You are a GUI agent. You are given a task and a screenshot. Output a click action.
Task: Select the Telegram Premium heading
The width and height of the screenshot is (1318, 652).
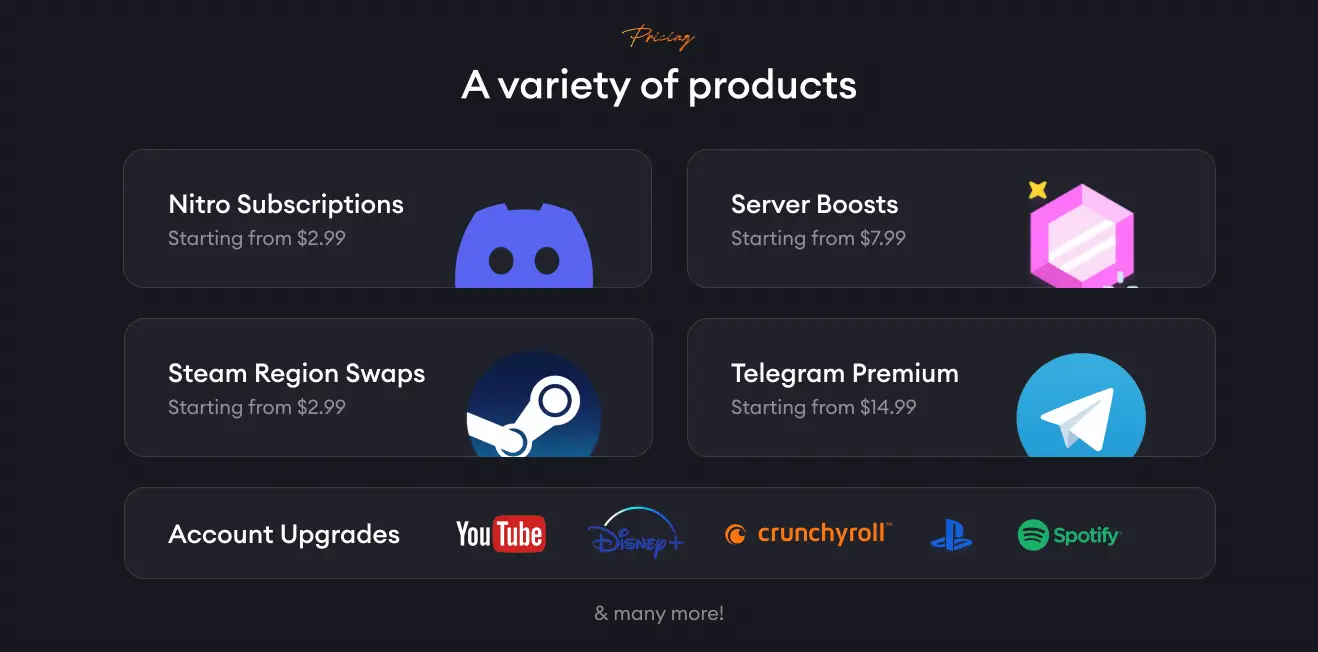pyautogui.click(x=844, y=373)
